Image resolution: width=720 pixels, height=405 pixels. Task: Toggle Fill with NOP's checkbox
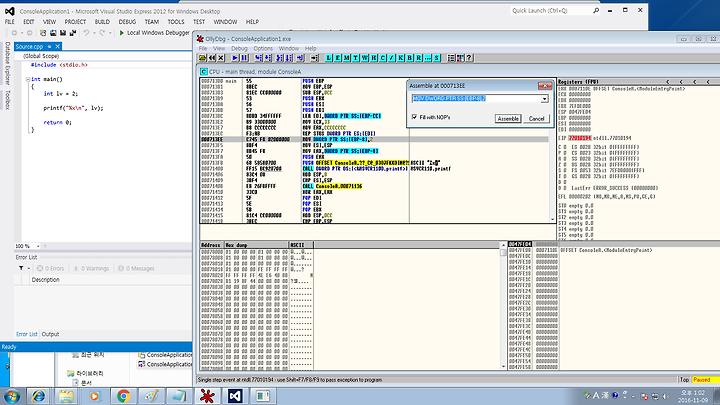coord(415,118)
